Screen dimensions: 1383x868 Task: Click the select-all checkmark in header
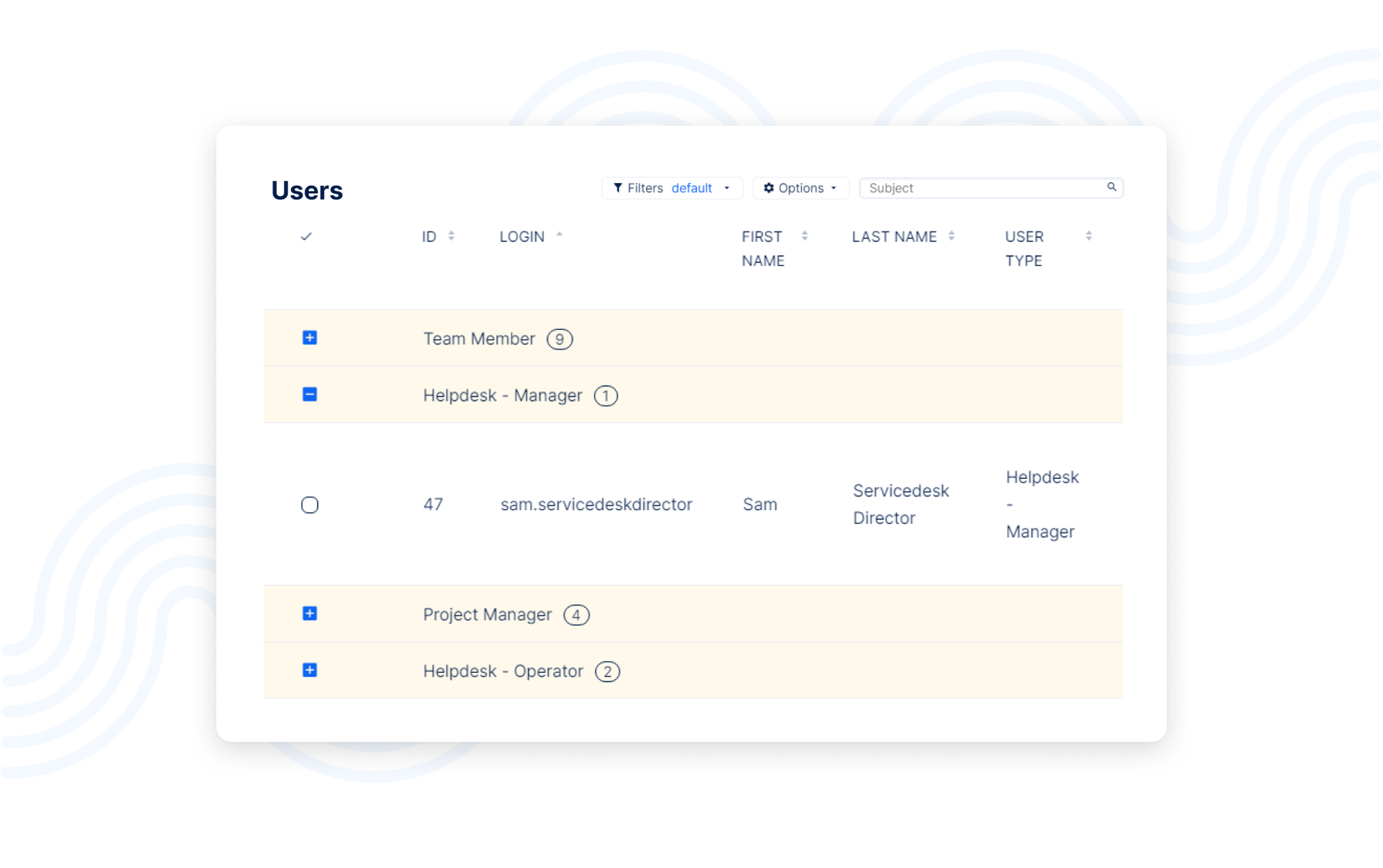point(306,236)
